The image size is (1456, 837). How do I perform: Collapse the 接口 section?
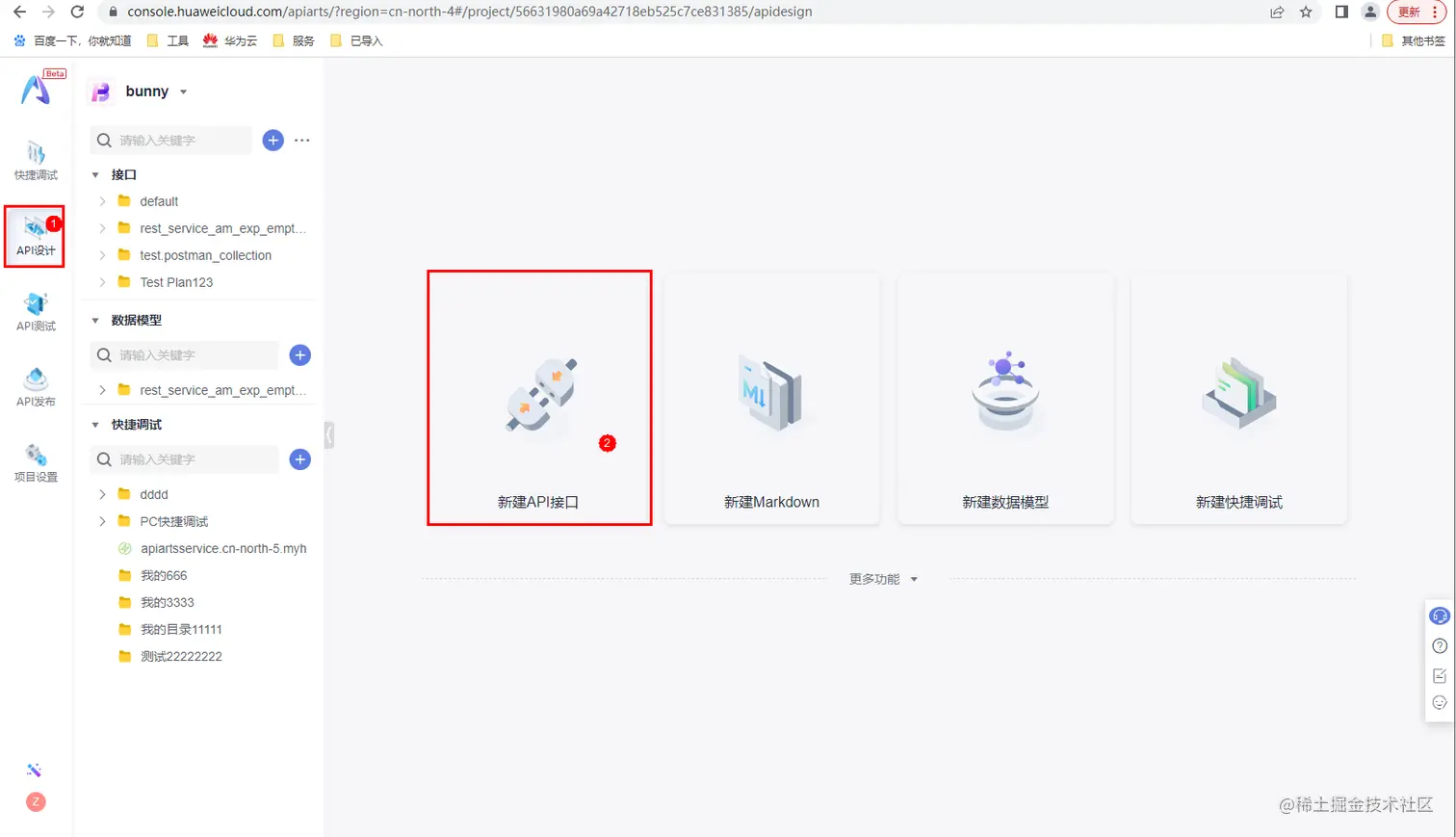point(95,175)
